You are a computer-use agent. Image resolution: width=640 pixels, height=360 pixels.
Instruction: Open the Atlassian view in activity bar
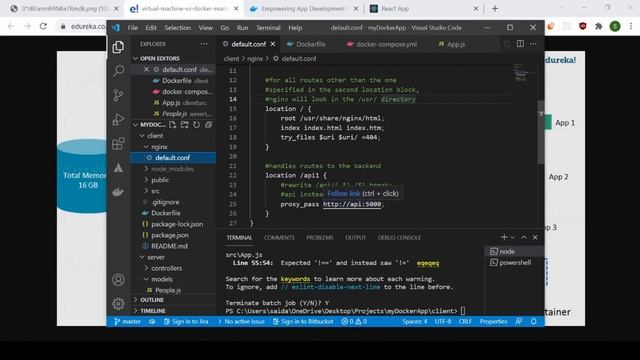[x=118, y=167]
